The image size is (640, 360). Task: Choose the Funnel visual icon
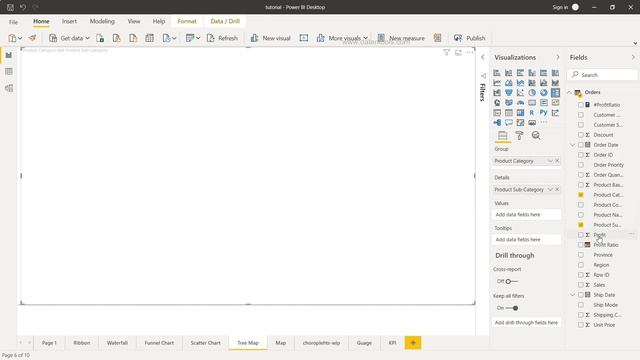click(x=509, y=93)
